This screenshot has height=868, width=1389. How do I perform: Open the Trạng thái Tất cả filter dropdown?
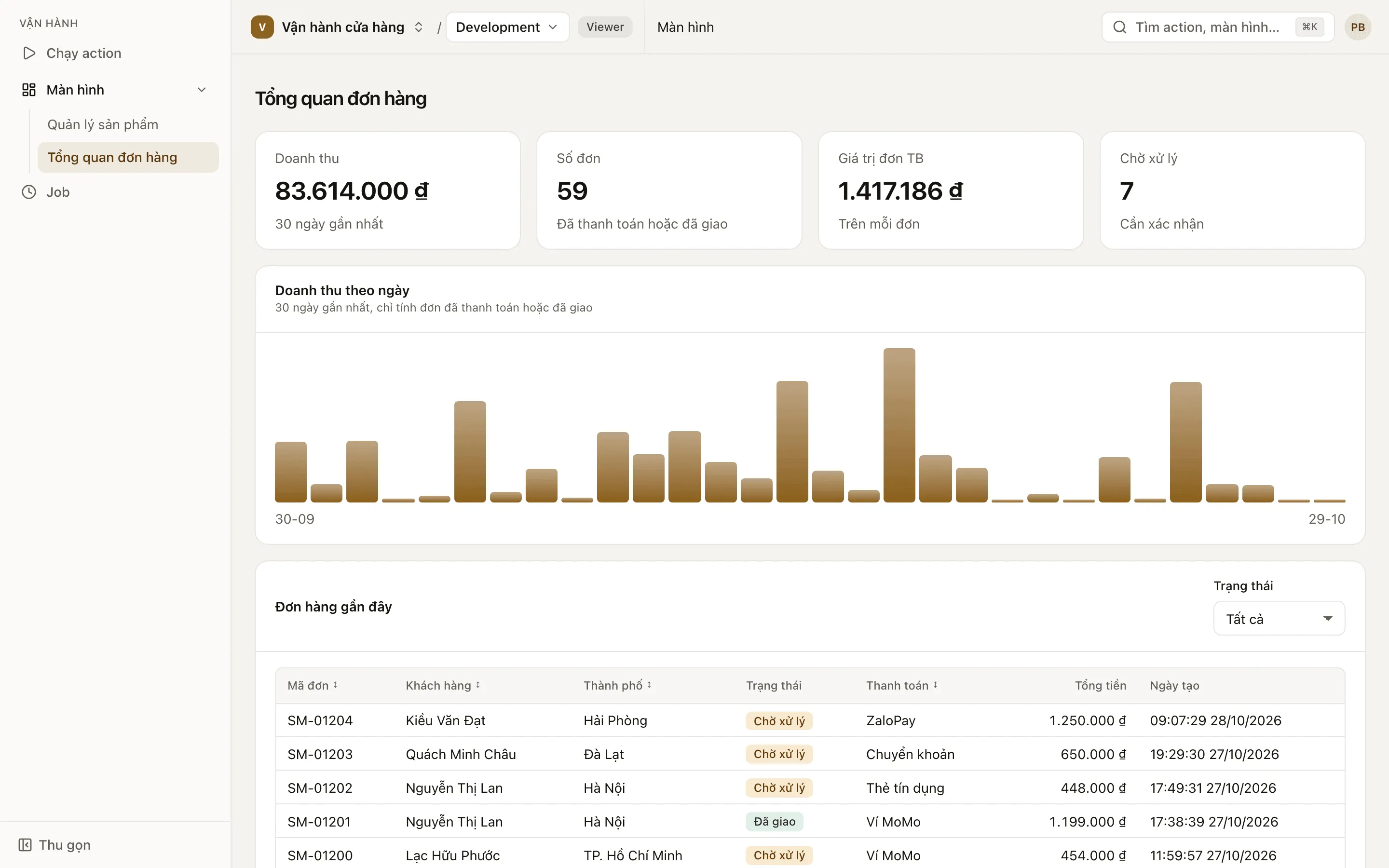click(1279, 618)
